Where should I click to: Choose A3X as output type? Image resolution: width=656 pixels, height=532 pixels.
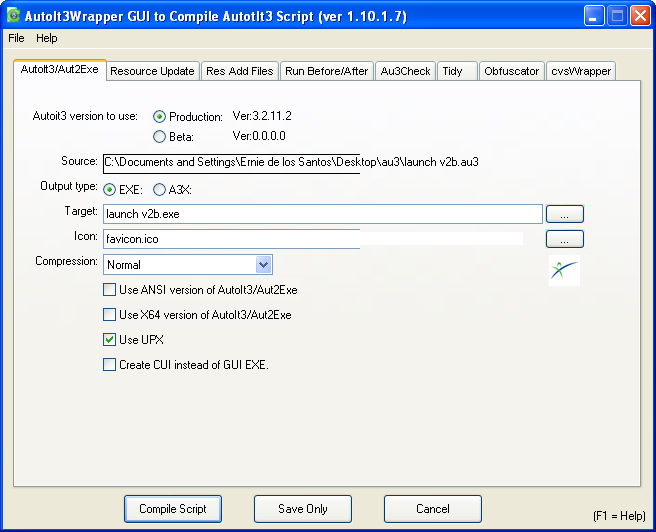point(159,189)
